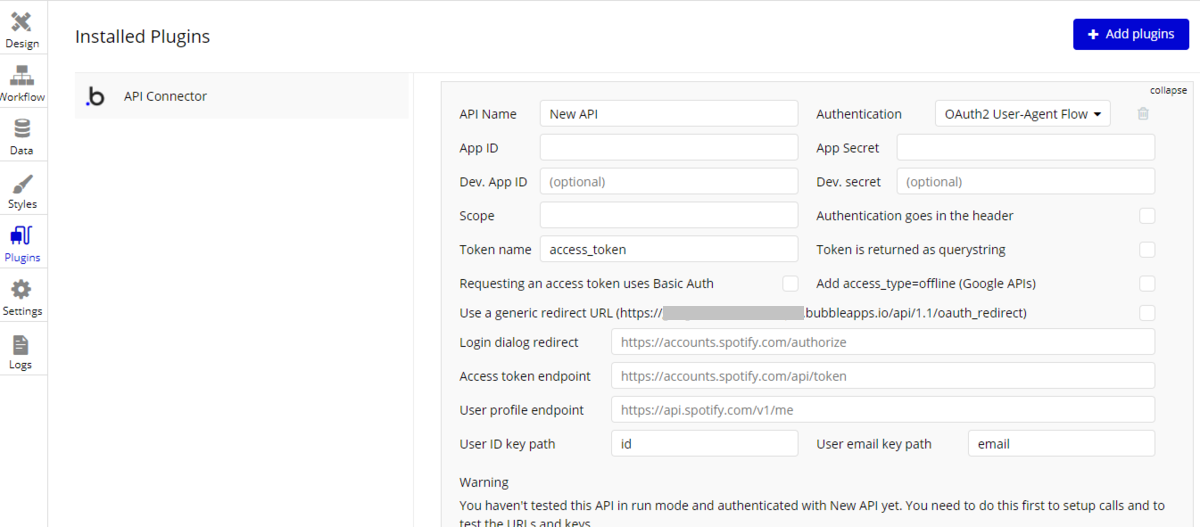Open the Settings gear icon
This screenshot has height=527, width=1200.
point(21,290)
